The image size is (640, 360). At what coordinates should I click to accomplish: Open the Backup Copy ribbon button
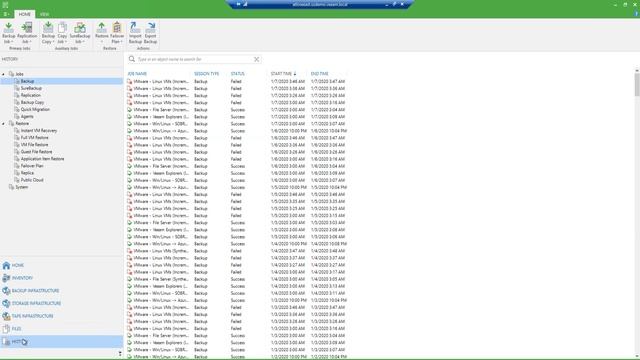[48, 33]
